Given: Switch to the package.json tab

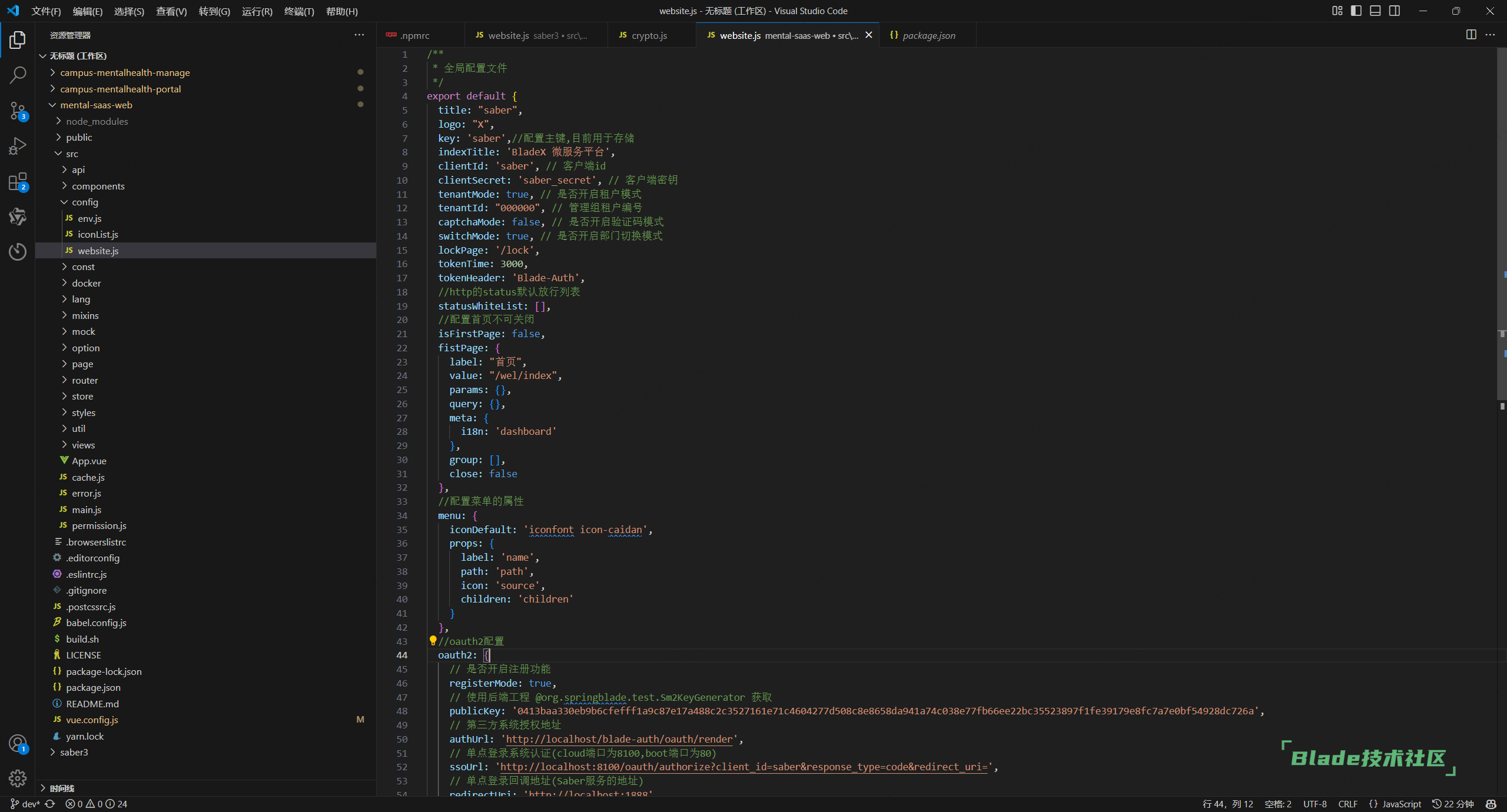Looking at the screenshot, I should [x=928, y=35].
